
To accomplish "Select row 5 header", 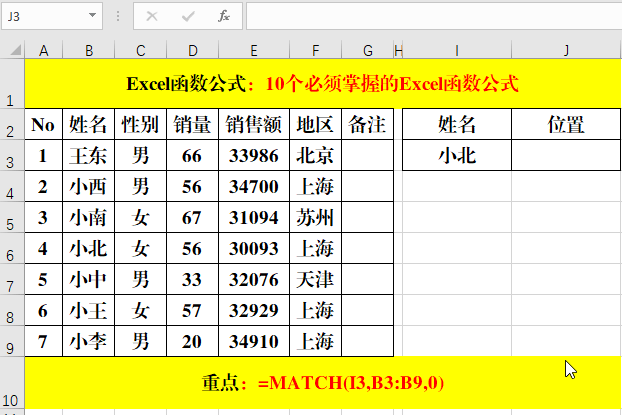I will tap(12, 217).
